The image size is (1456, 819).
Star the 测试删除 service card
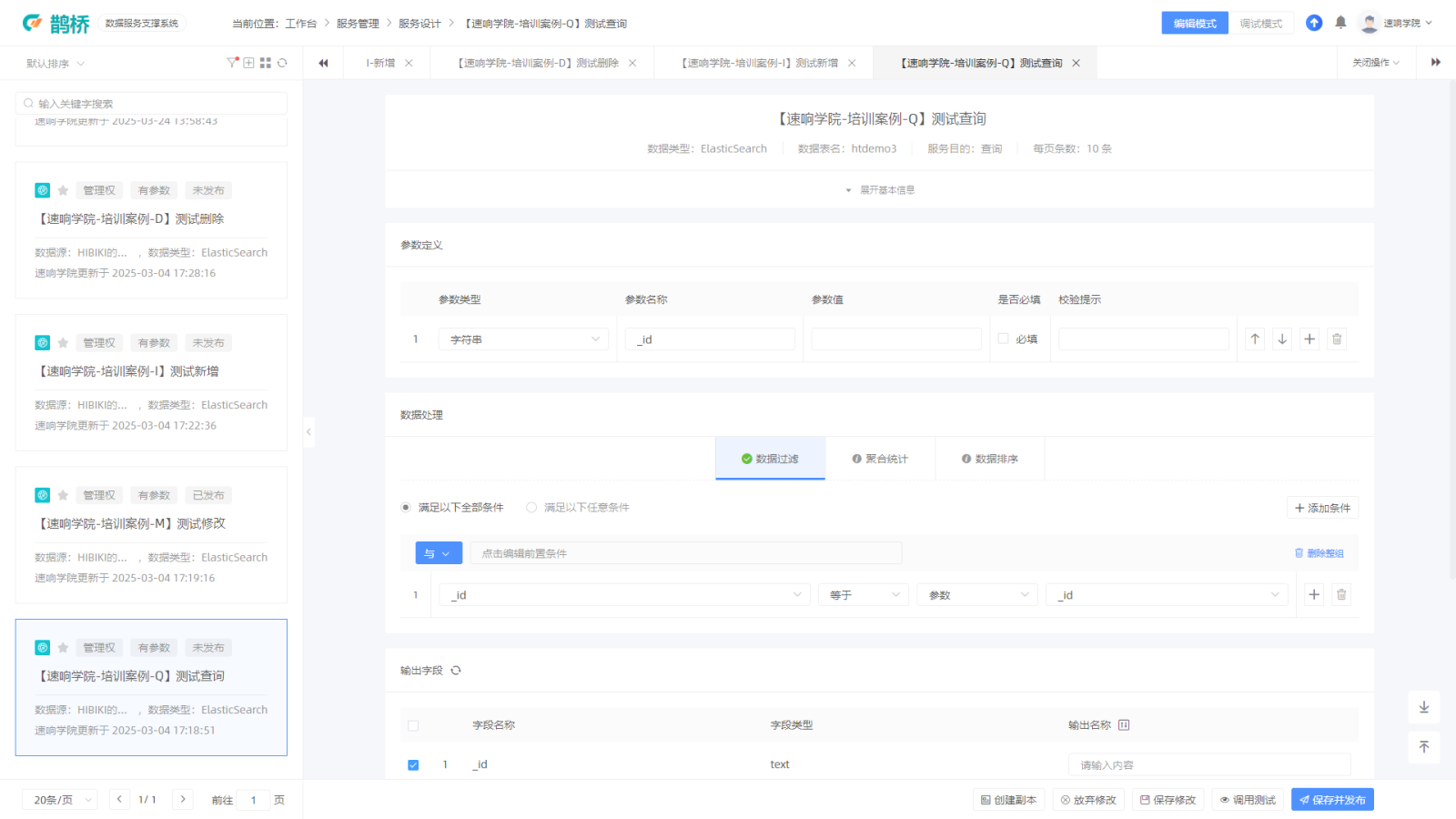63,191
